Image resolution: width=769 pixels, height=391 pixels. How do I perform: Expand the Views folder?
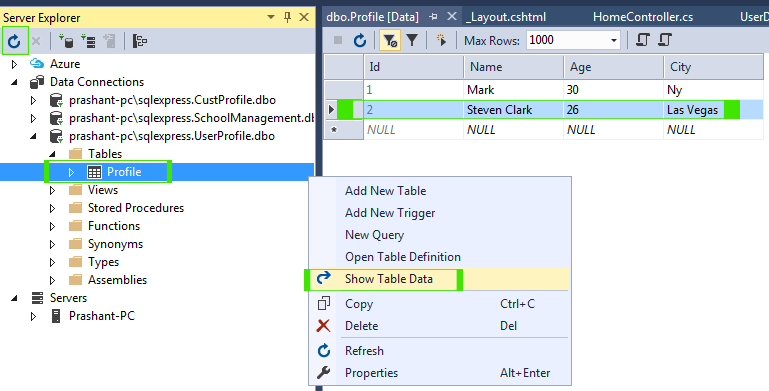(52, 190)
